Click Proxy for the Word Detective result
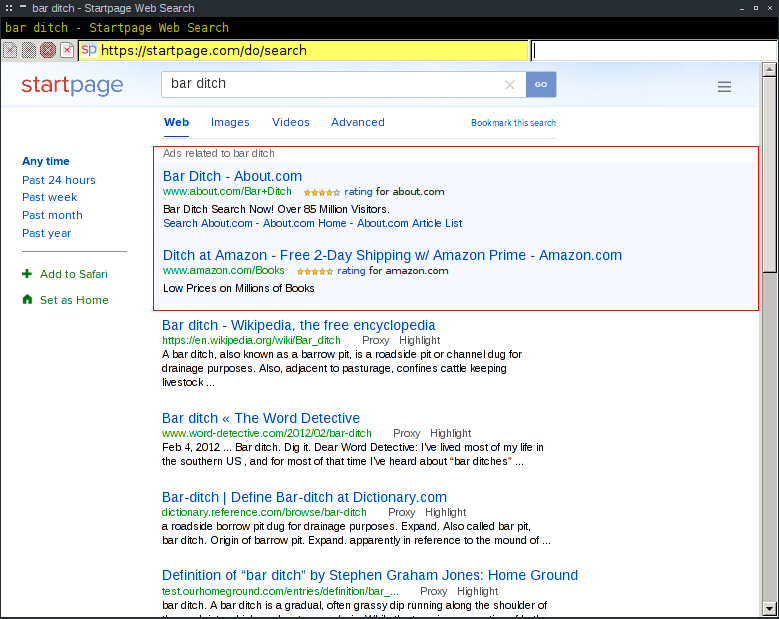Image resolution: width=779 pixels, height=619 pixels. click(406, 433)
